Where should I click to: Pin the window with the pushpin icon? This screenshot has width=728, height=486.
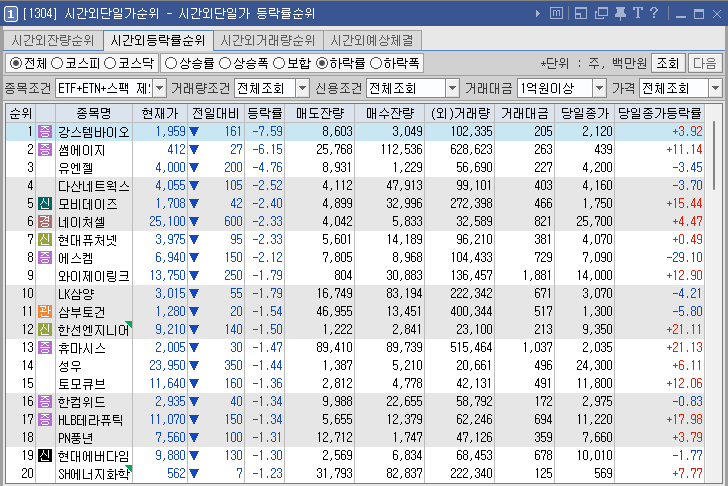[x=620, y=13]
